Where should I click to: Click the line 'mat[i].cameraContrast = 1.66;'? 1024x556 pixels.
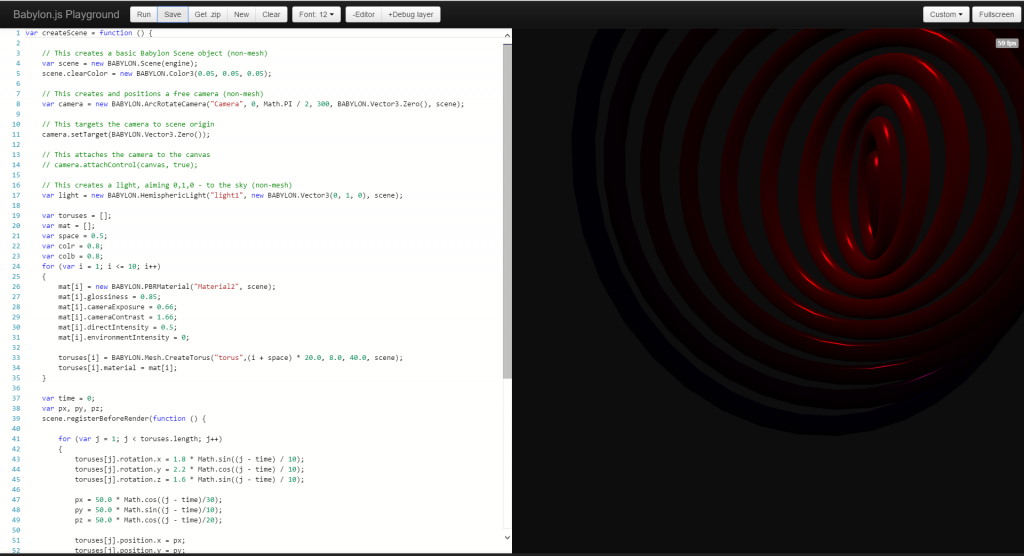[x=118, y=317]
